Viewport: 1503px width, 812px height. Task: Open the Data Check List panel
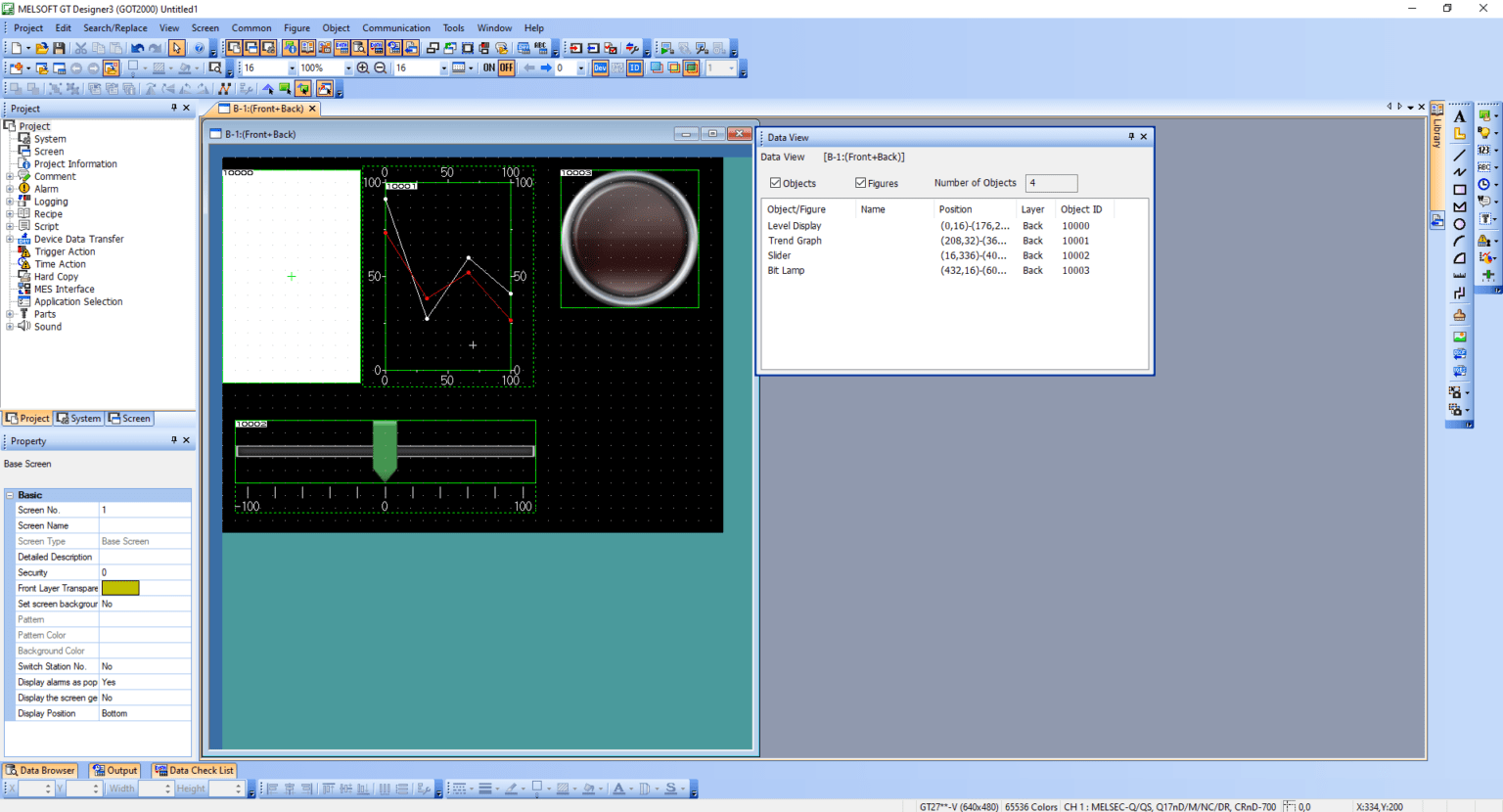[x=194, y=770]
